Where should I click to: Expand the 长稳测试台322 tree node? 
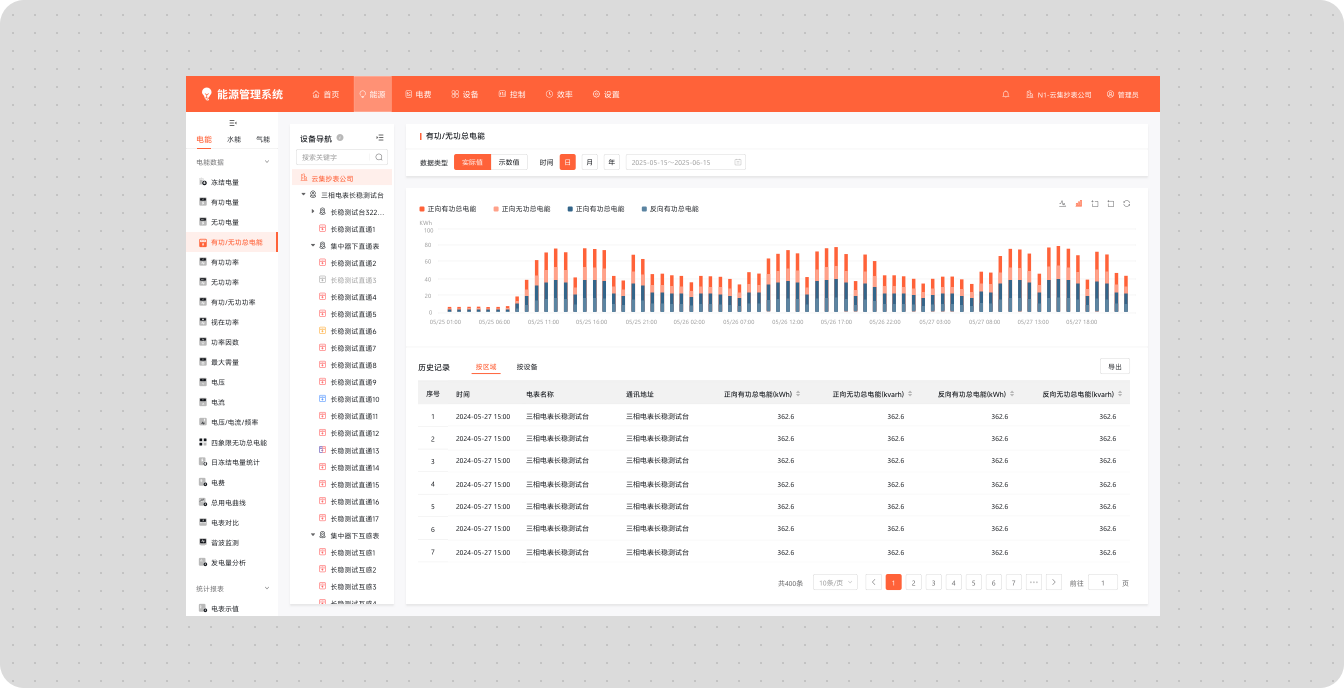(312, 212)
